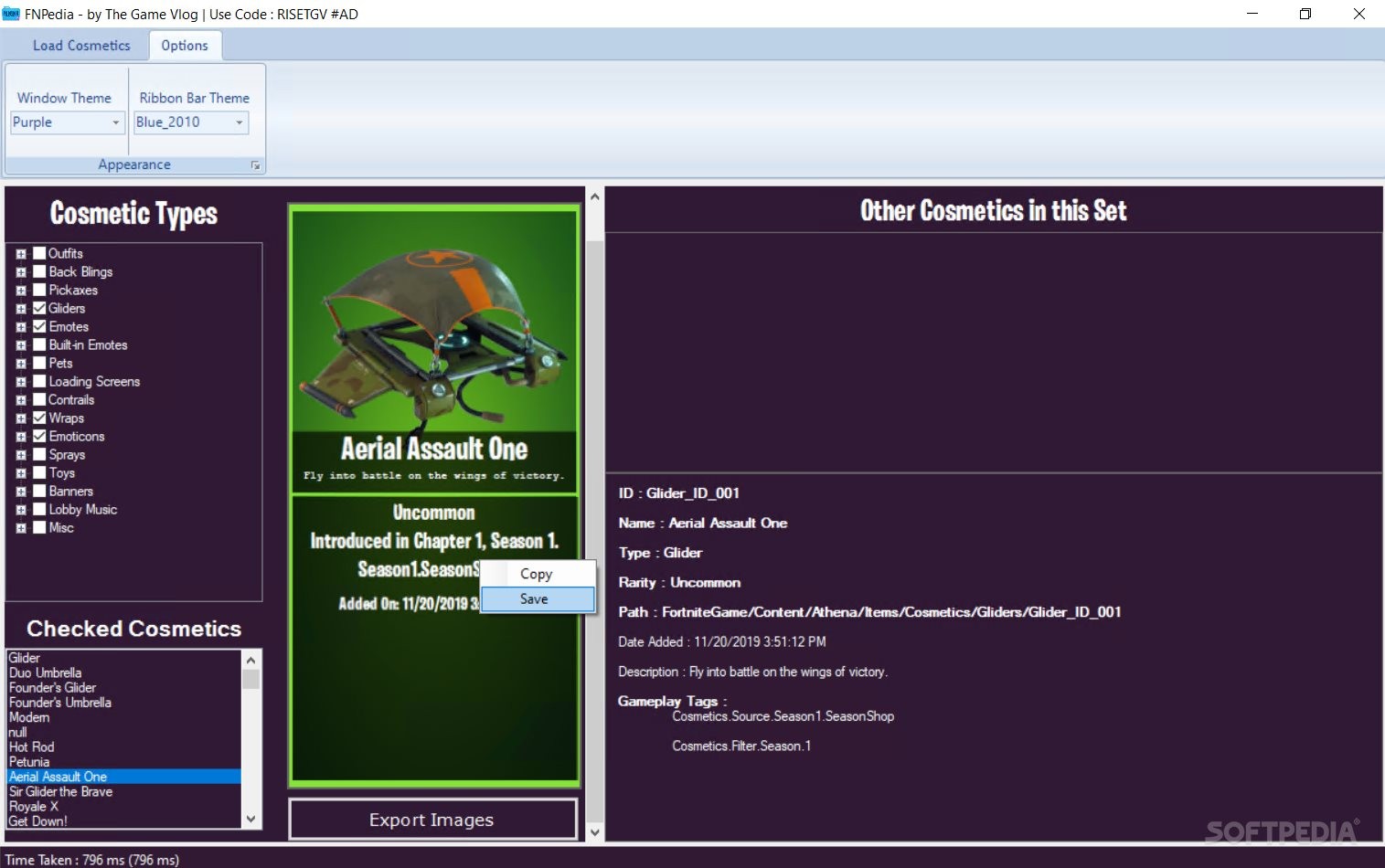Uncheck the Gliders checkbox
This screenshot has height=868, width=1385.
click(x=39, y=308)
